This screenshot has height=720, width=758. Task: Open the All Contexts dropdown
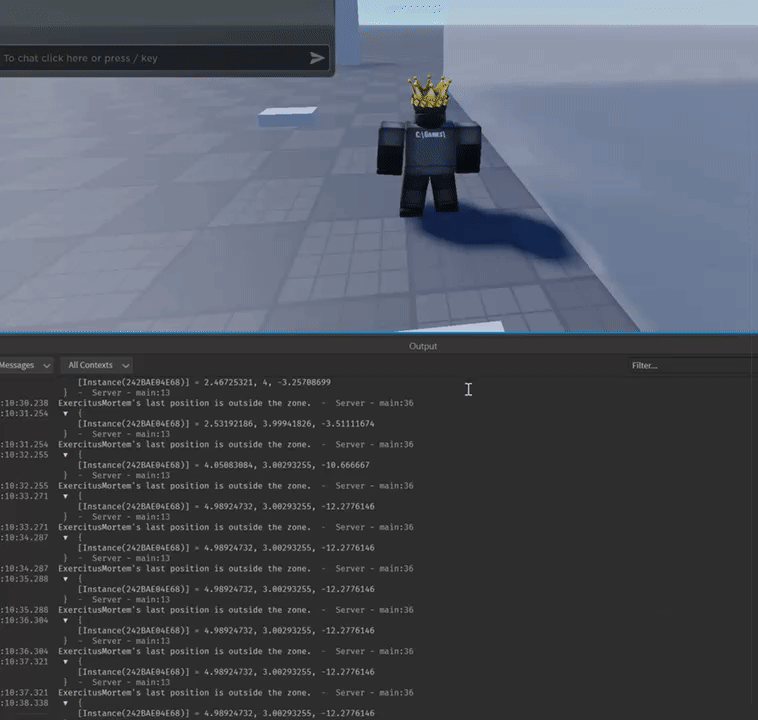pos(97,366)
